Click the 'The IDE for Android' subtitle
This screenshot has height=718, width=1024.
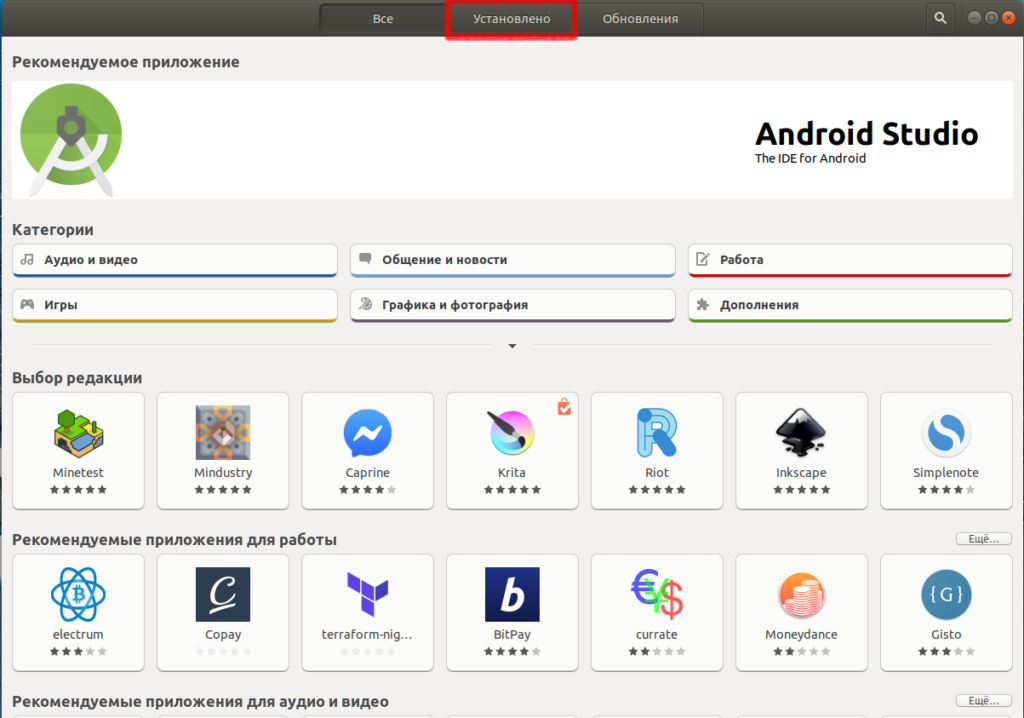pos(810,158)
